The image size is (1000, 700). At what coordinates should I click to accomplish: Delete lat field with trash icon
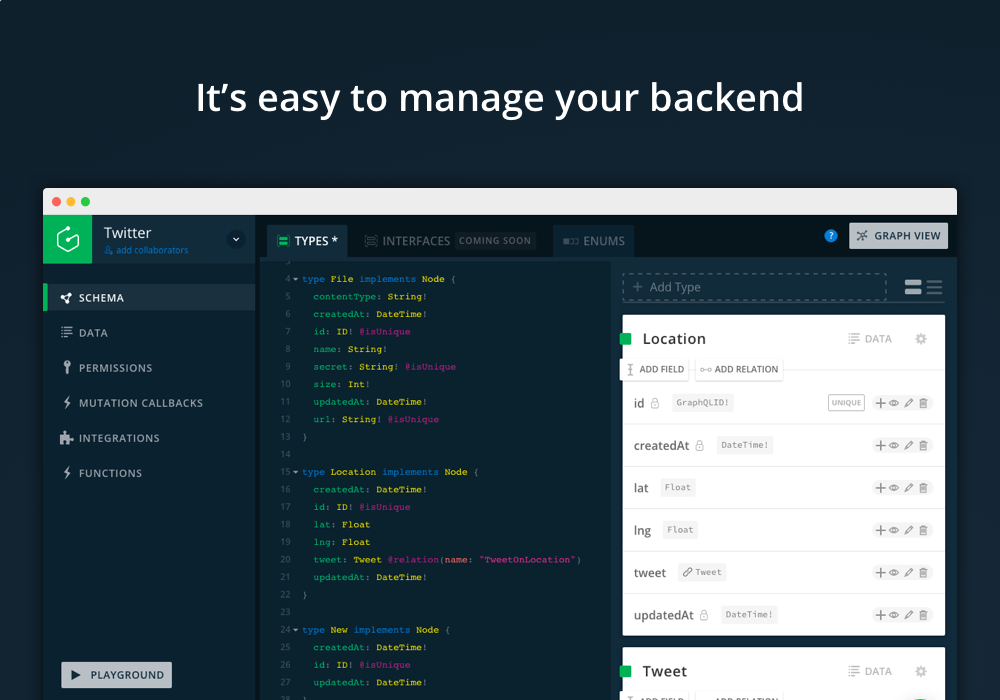pos(923,488)
